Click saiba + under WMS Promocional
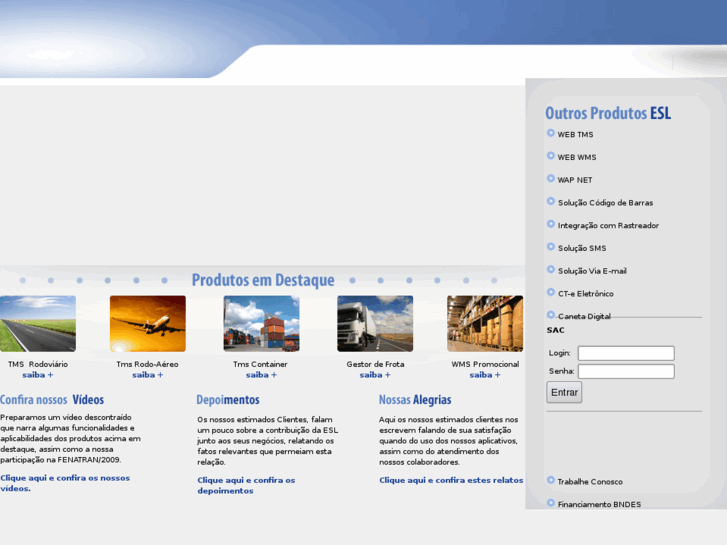Viewport: 727px width, 545px height. coord(485,375)
